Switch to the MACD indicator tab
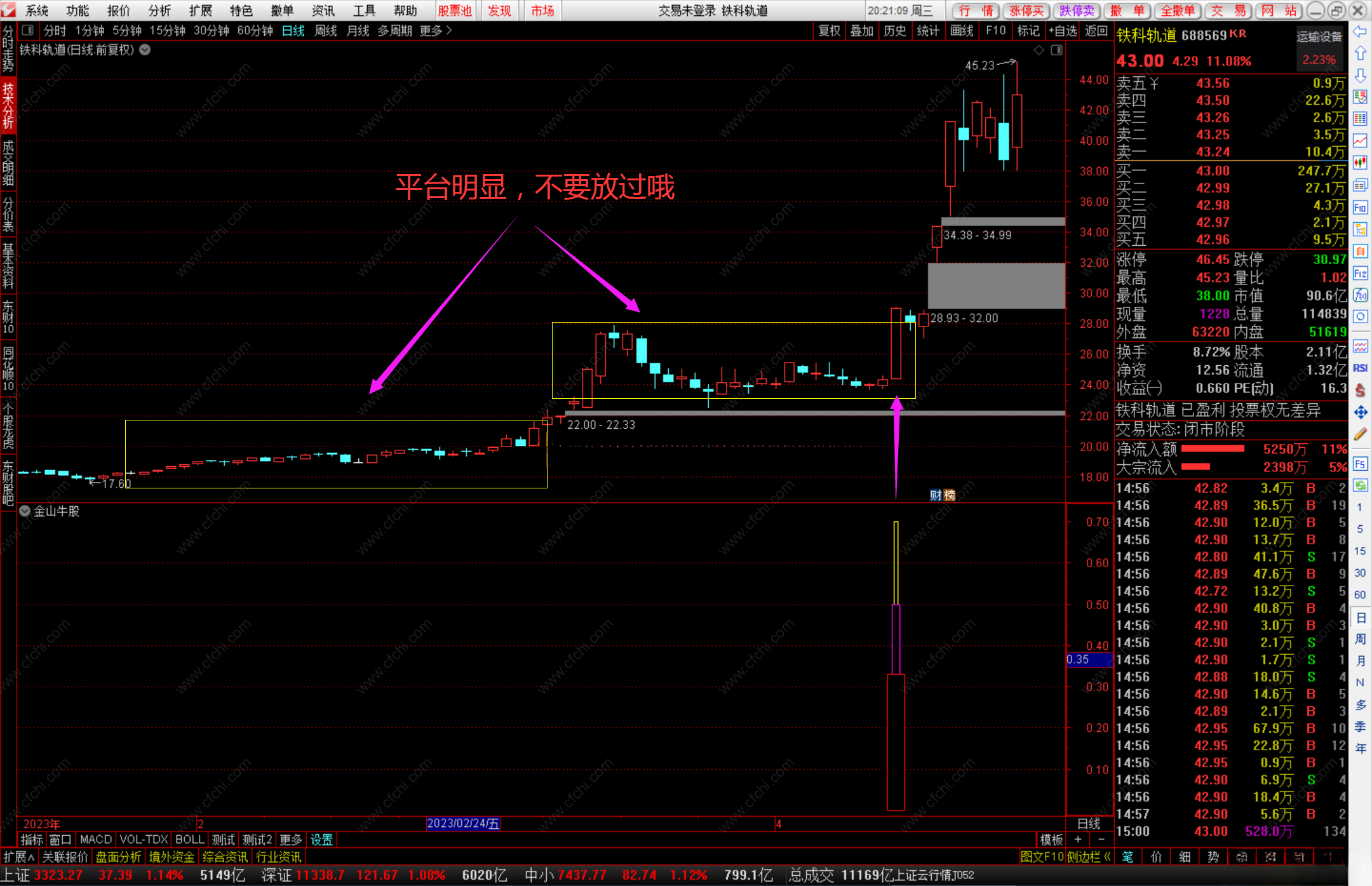The height and width of the screenshot is (886, 1372). pyautogui.click(x=95, y=840)
